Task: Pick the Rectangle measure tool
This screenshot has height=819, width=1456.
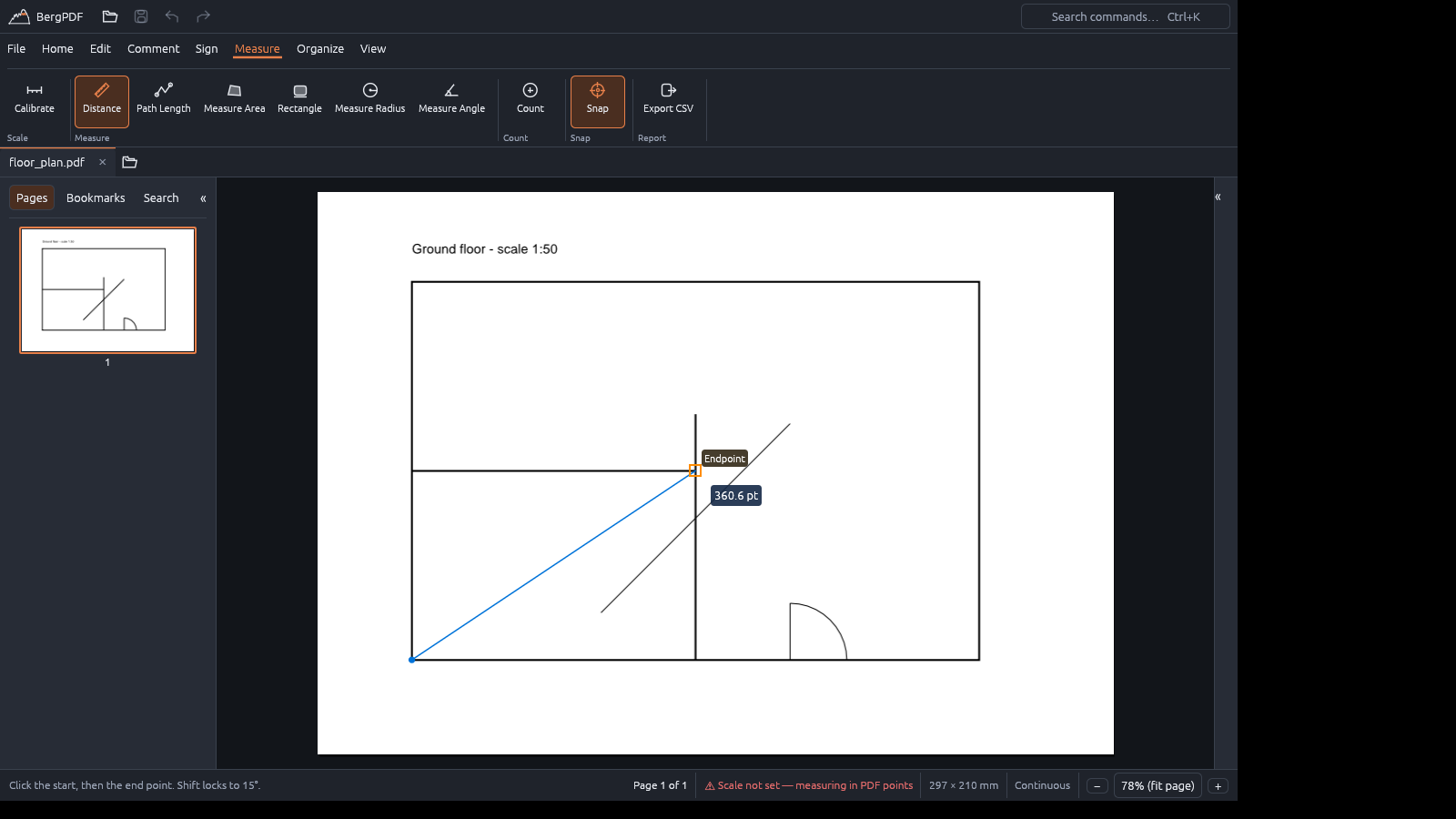Action: [x=300, y=101]
